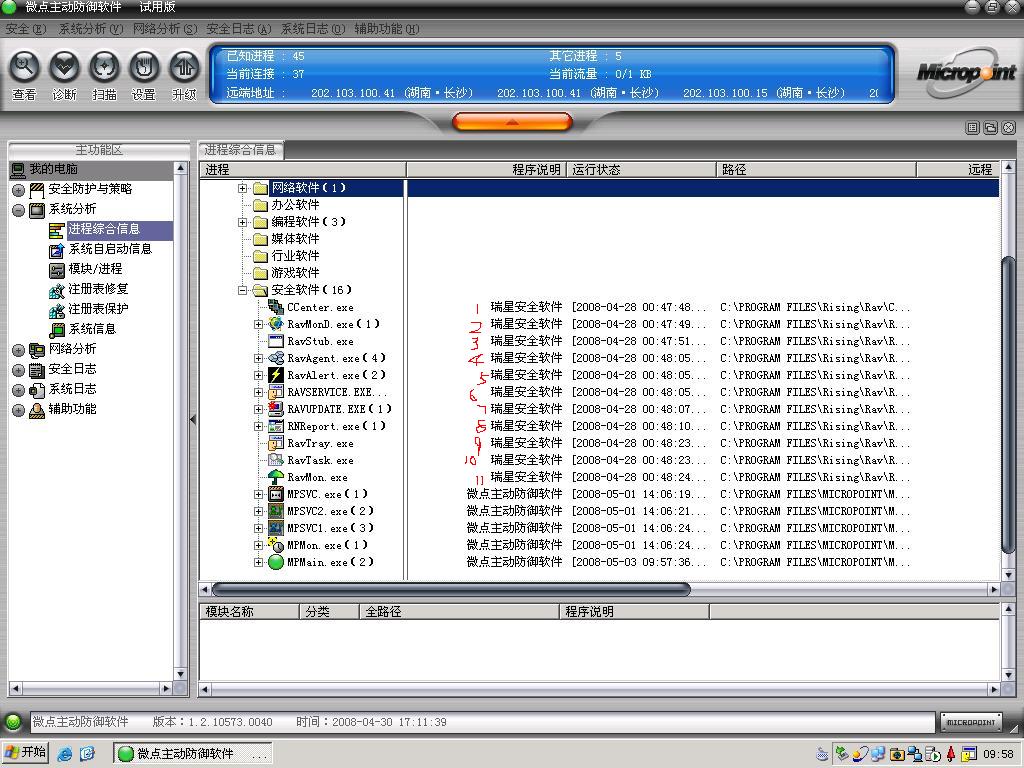Open the 设置 settings tool
The image size is (1024, 768).
pyautogui.click(x=144, y=67)
